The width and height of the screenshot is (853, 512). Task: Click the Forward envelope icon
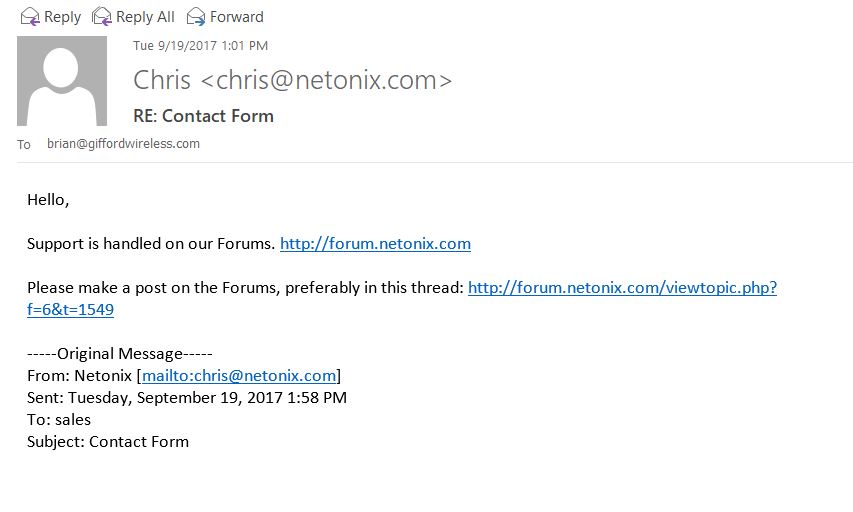195,16
